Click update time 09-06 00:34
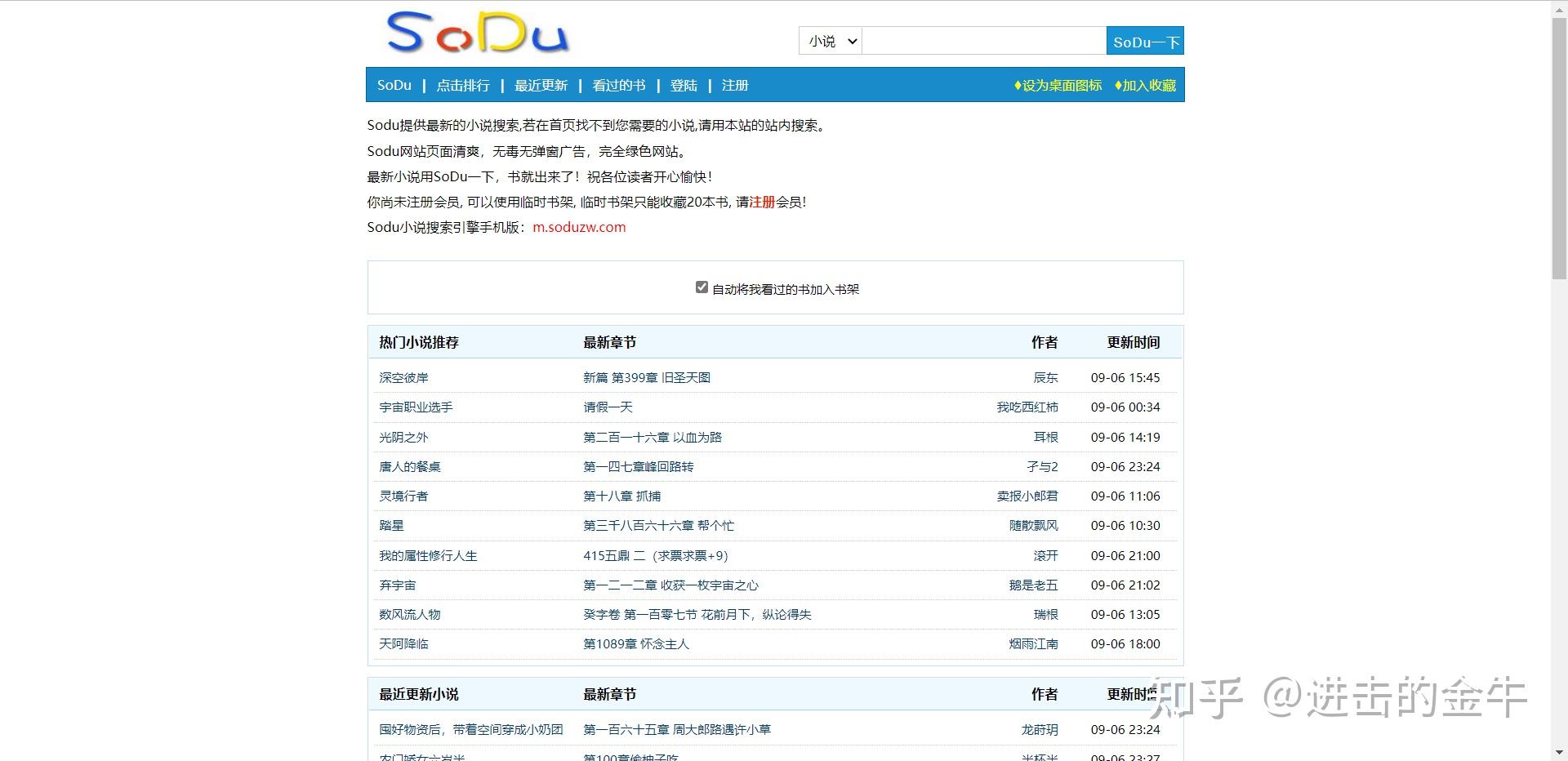Image resolution: width=1568 pixels, height=761 pixels. [1125, 407]
